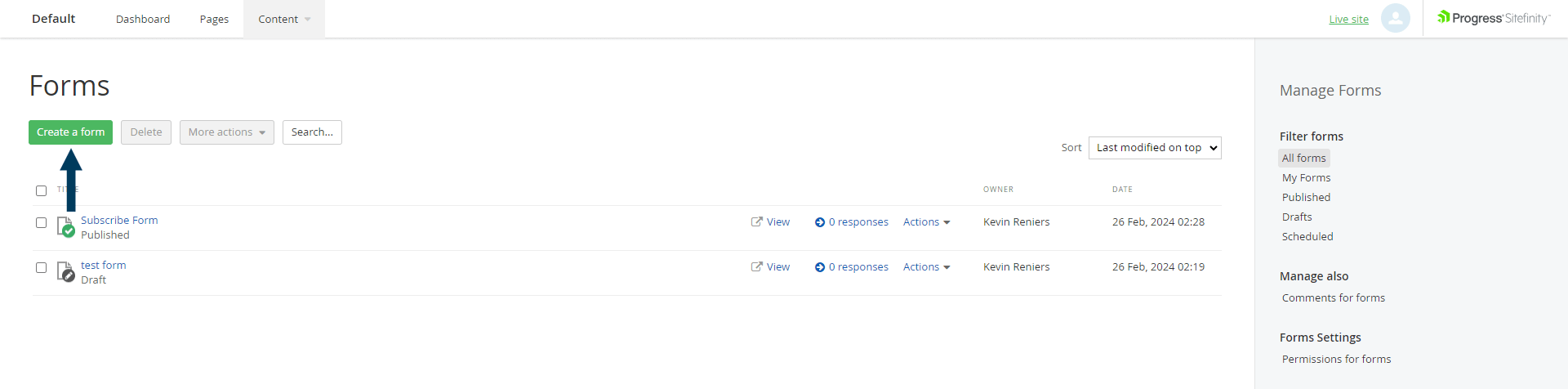This screenshot has height=389, width=1568.
Task: Click the Search... field
Action: (x=312, y=132)
